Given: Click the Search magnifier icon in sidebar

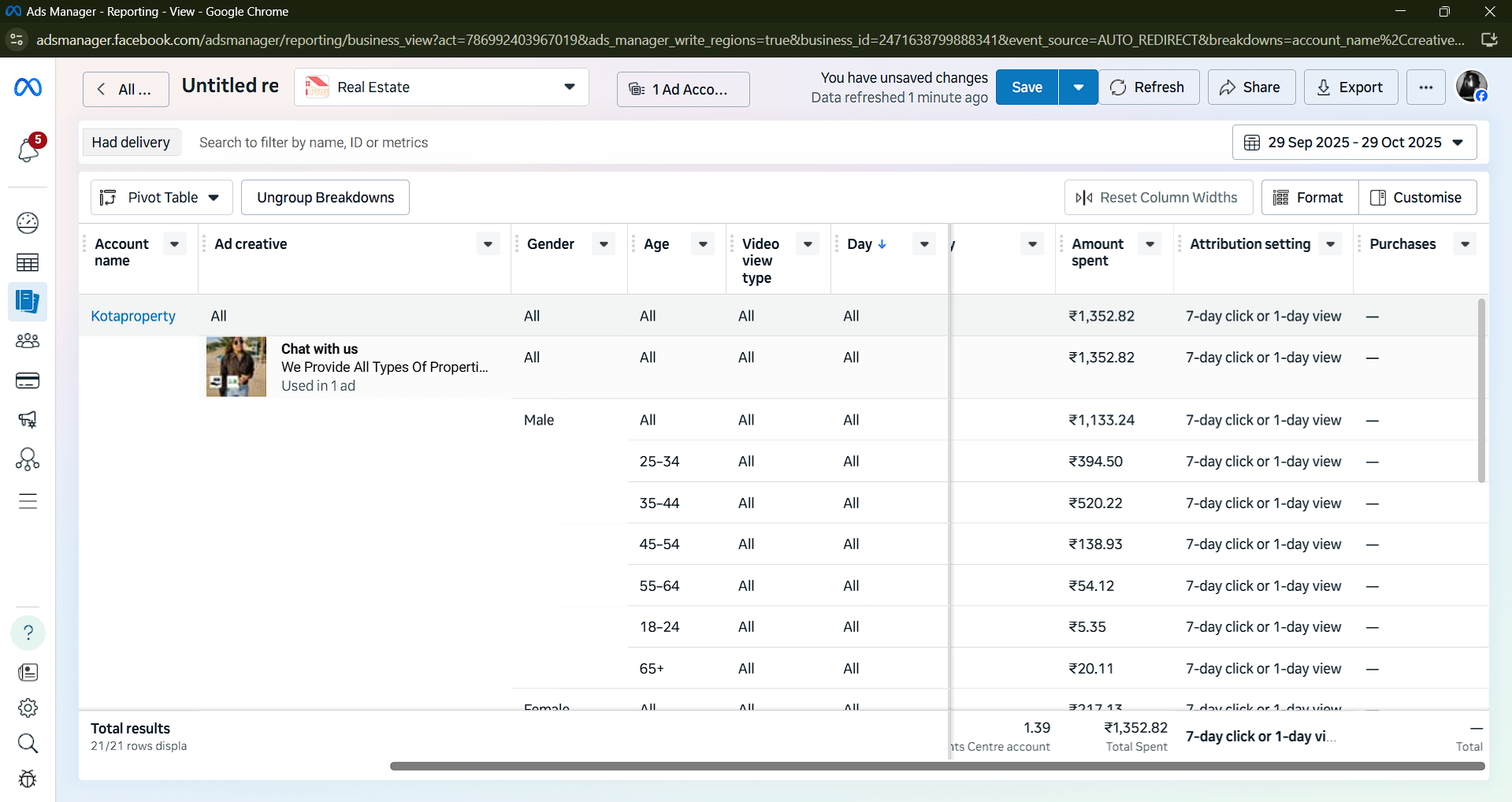Looking at the screenshot, I should [28, 743].
